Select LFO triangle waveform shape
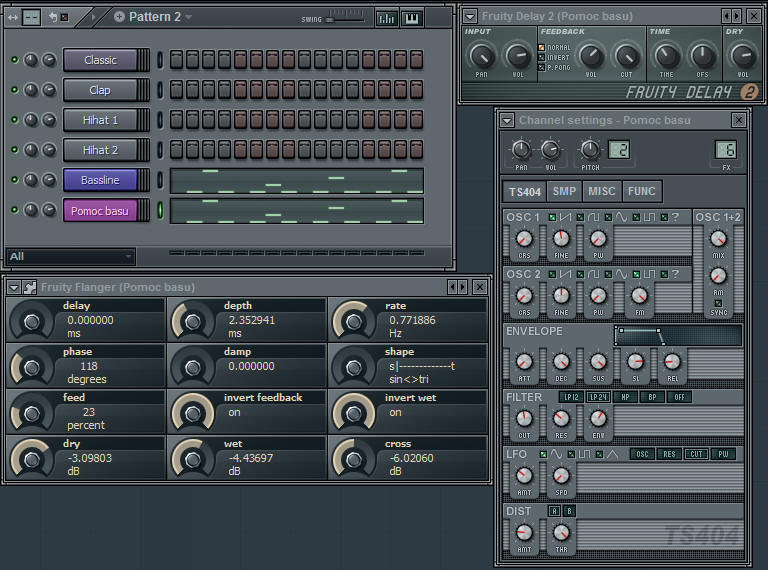This screenshot has width=768, height=570. [x=610, y=454]
